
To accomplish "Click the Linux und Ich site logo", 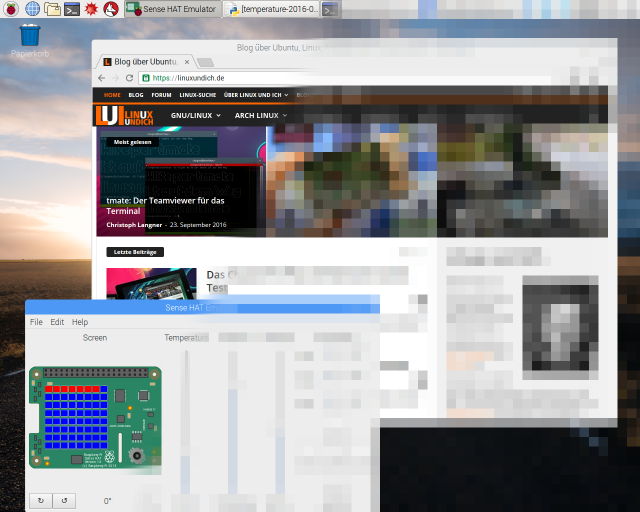I will click(124, 116).
